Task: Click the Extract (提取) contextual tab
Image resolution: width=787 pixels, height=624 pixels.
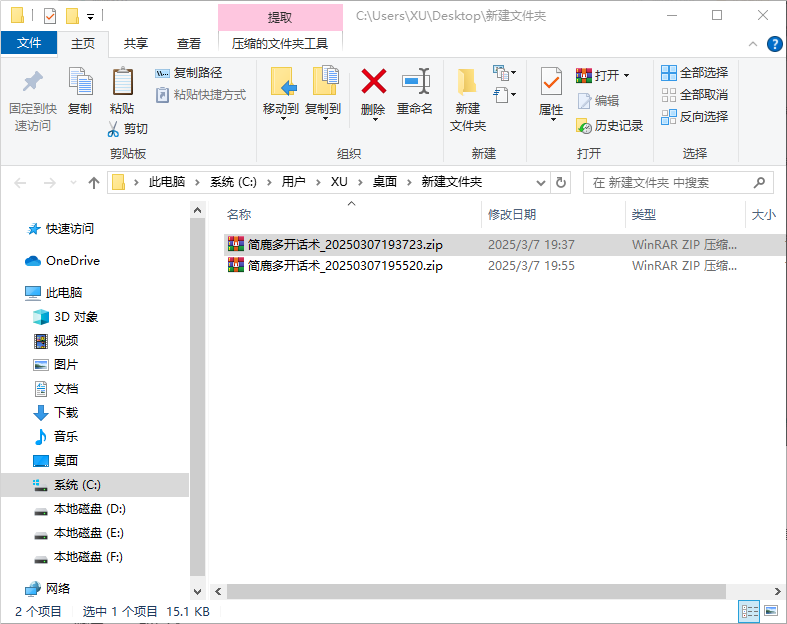Action: tap(280, 18)
